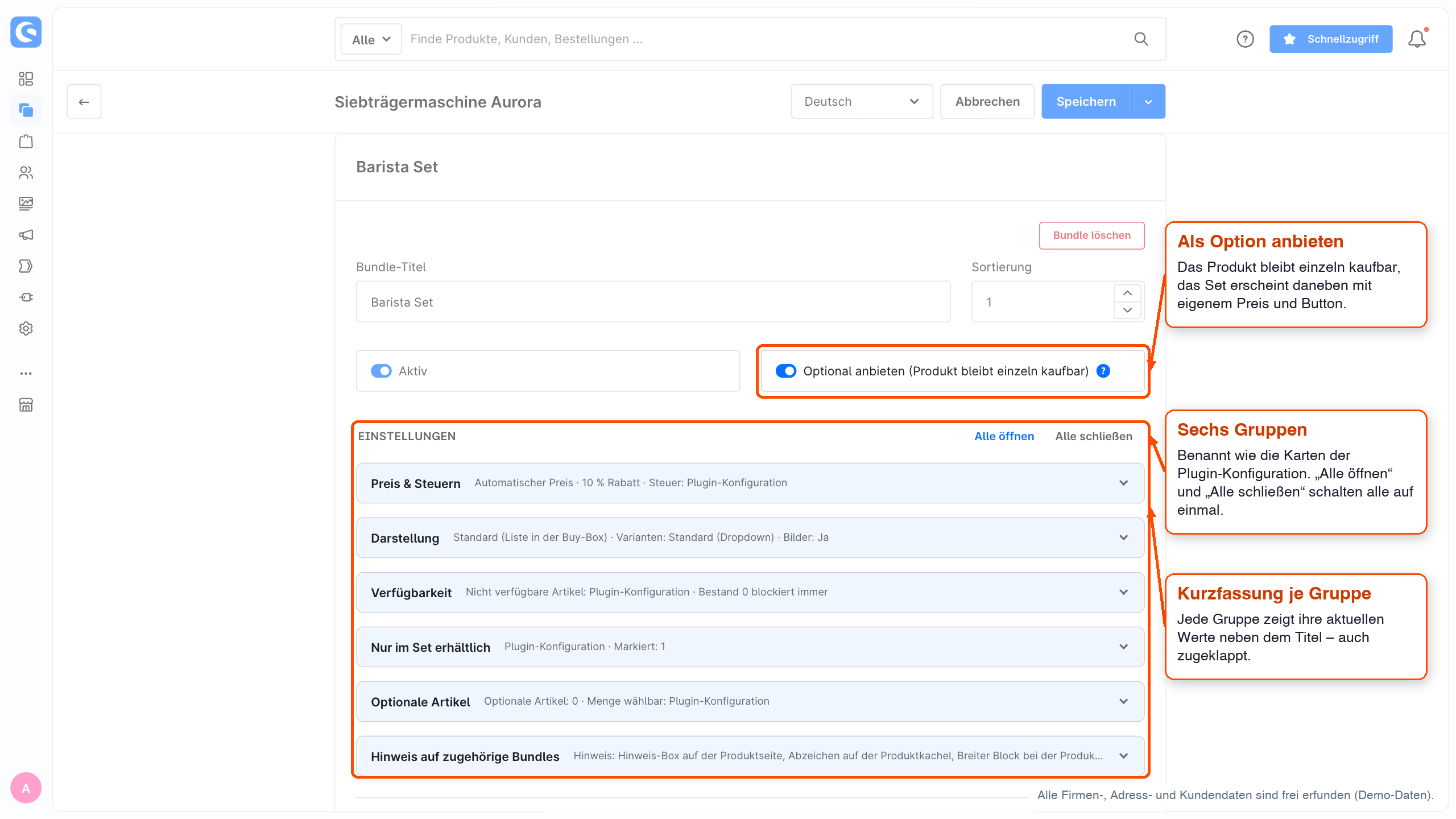Open the help question mark icon
1456x819 pixels.
click(1245, 39)
